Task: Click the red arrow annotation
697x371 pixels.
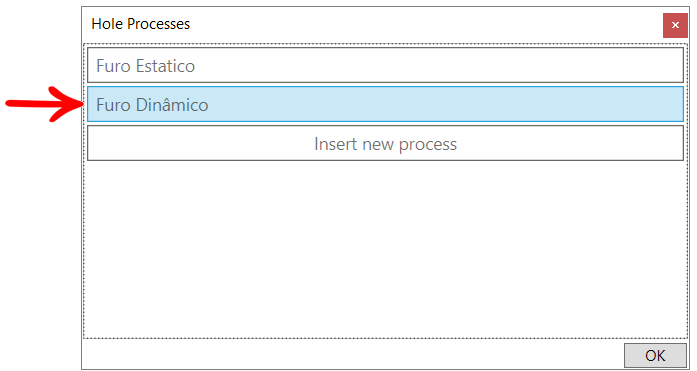Action: click(x=44, y=104)
